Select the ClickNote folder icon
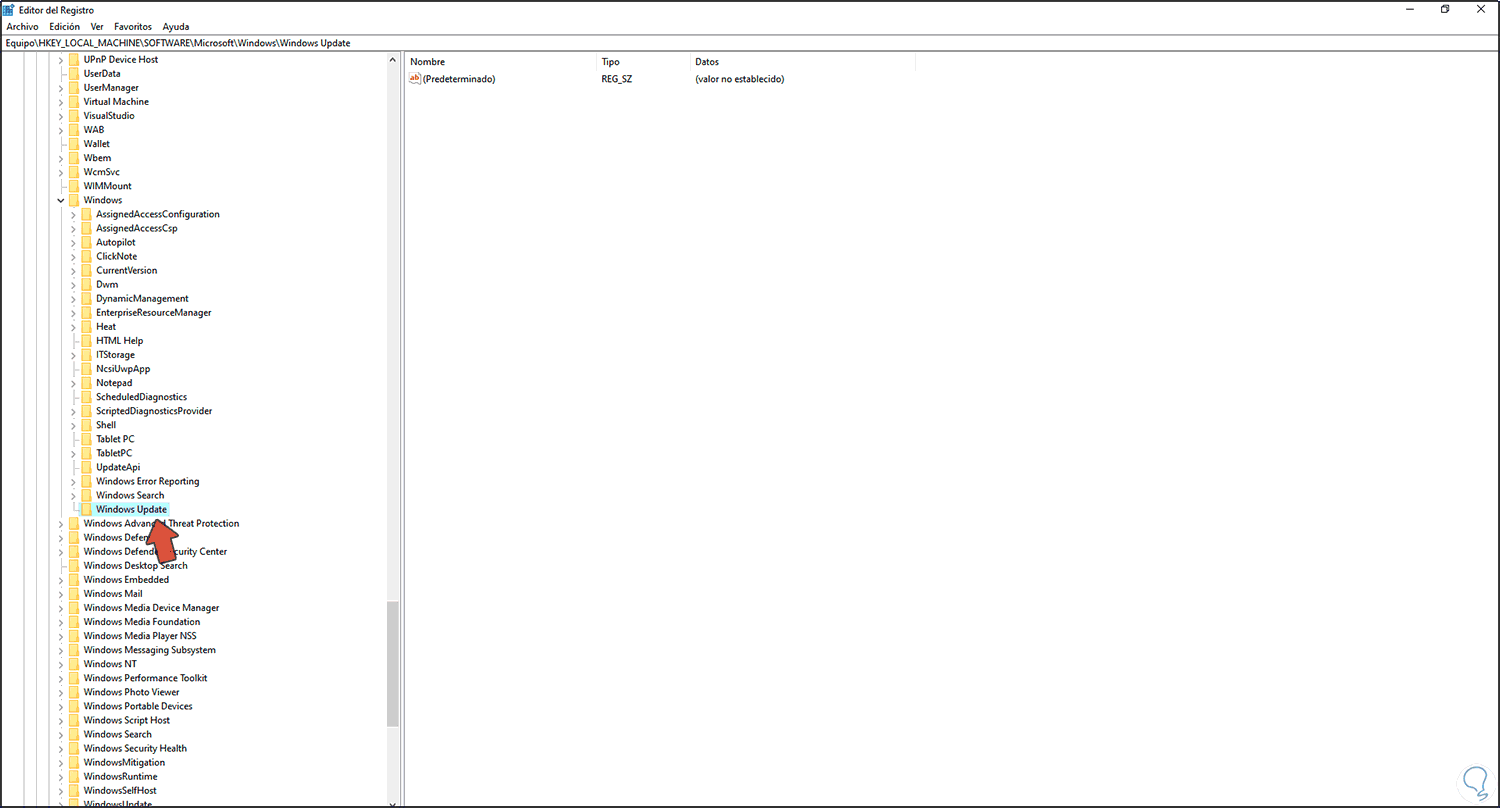1500x808 pixels. coord(87,256)
